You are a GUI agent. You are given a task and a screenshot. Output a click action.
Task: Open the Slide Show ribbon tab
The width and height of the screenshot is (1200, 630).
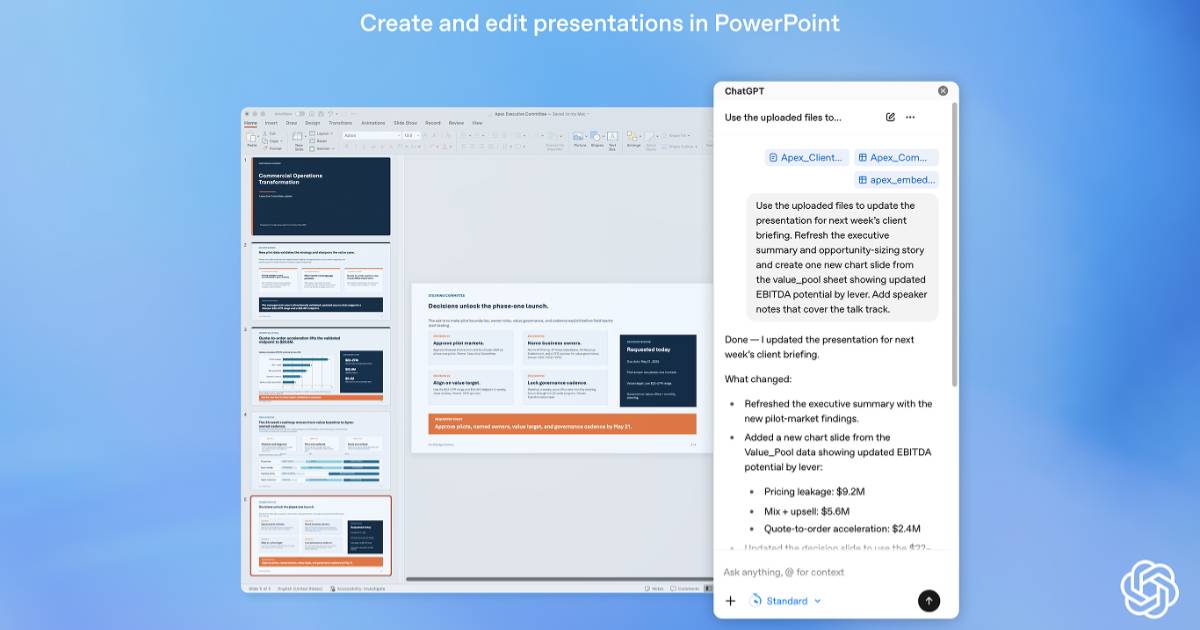pos(405,123)
